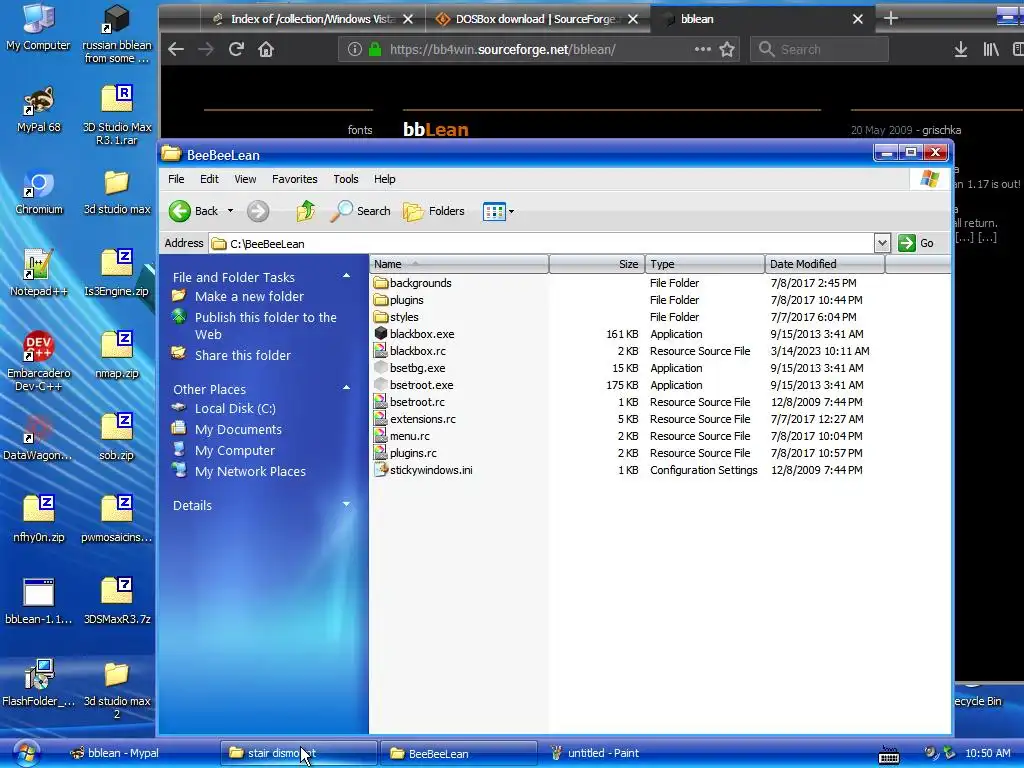Select Embarcadero Dev-C++ desktop icon
The image size is (1024, 768).
pos(39,361)
